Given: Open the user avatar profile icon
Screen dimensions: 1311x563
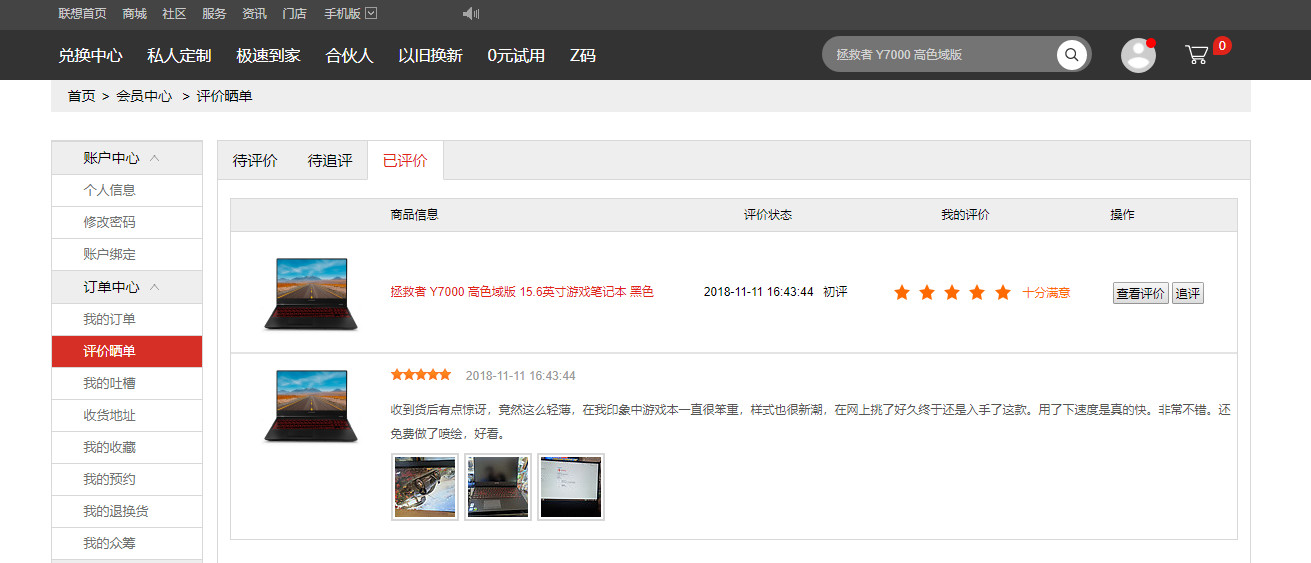Looking at the screenshot, I should coord(1138,55).
